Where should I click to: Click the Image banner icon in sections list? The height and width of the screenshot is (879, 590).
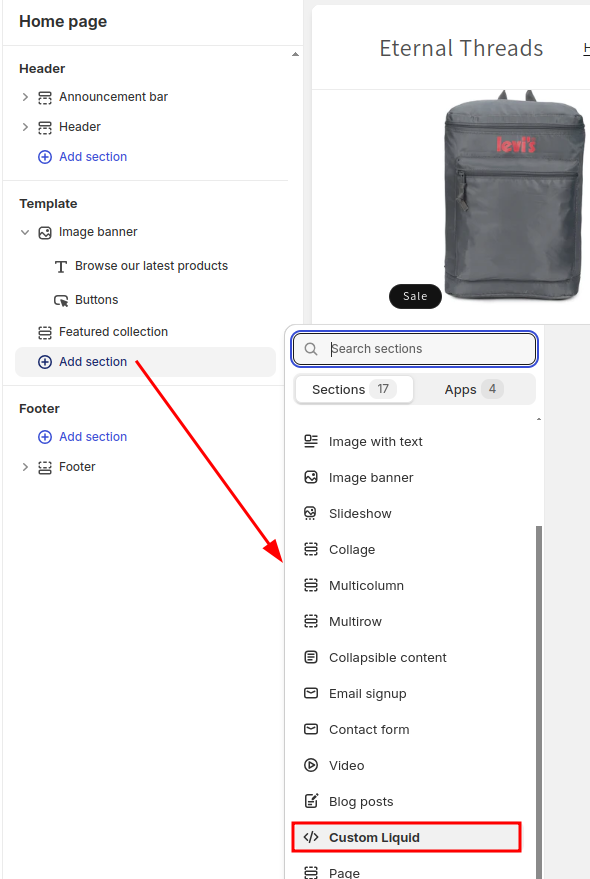(311, 477)
